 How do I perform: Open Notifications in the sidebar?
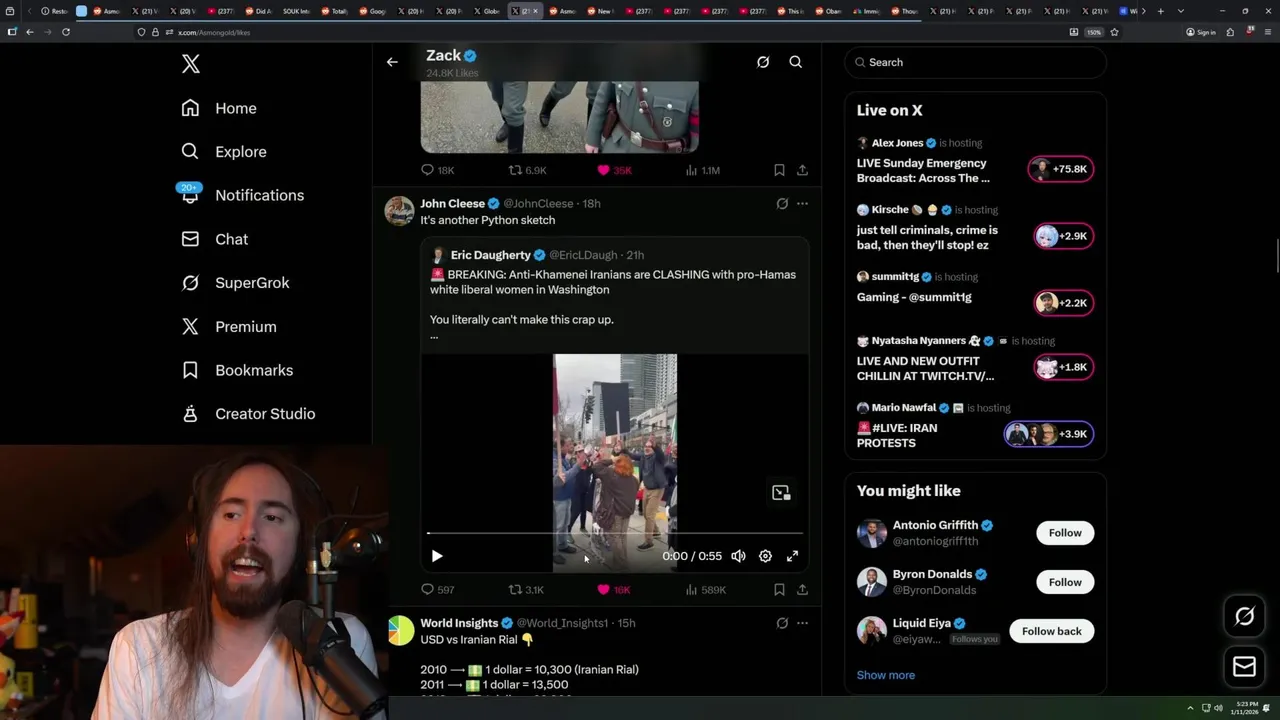(x=242, y=195)
